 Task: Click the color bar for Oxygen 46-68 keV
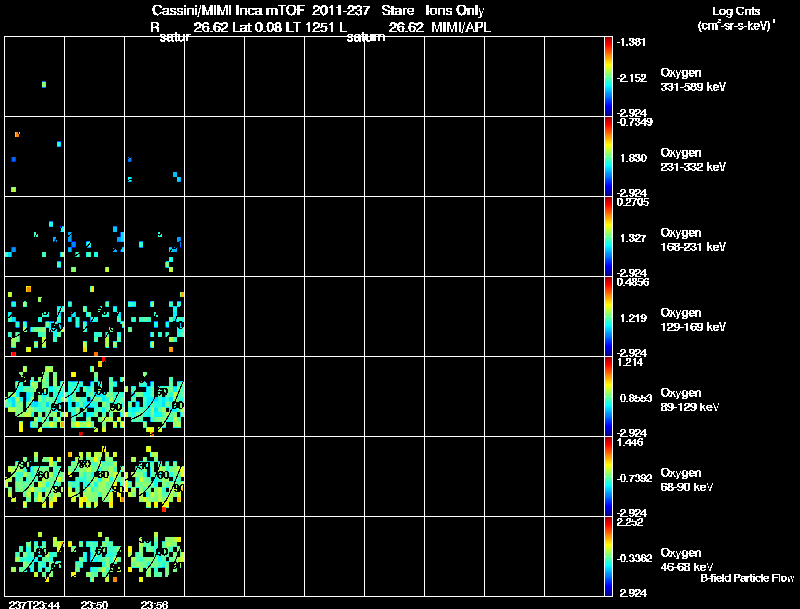point(608,556)
